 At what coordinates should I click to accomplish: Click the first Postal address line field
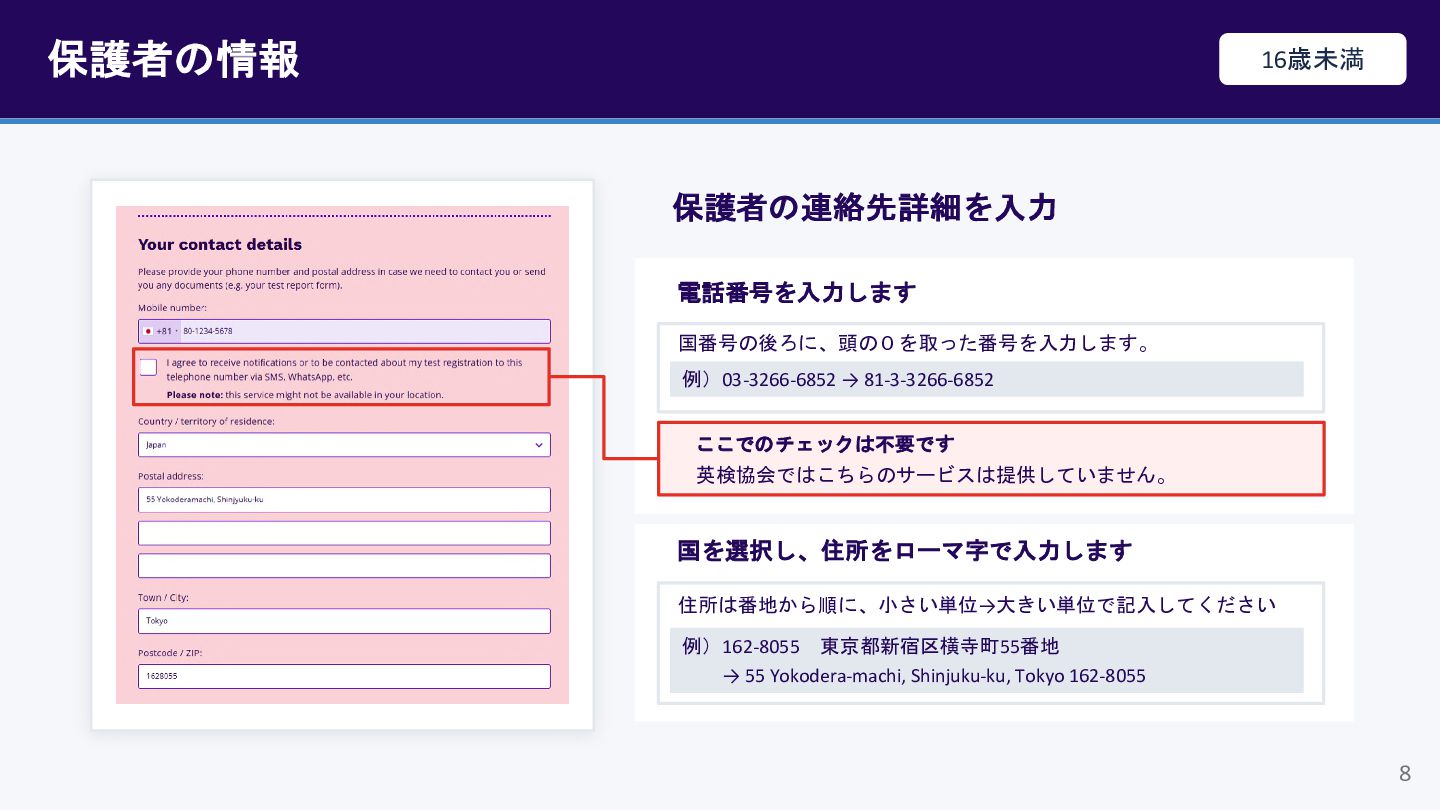[x=344, y=500]
